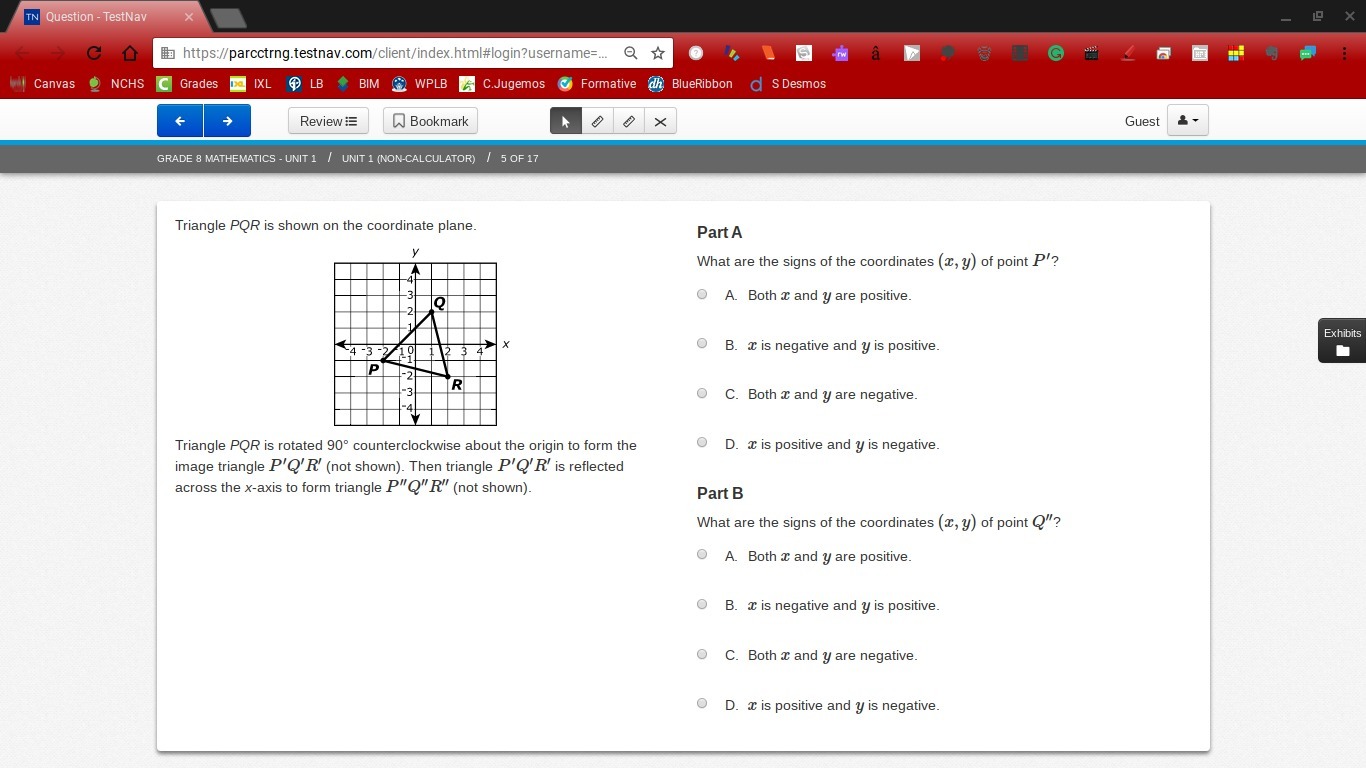Screen dimensions: 1366x768
Task: Part B: choose C, both negative
Action: [702, 654]
